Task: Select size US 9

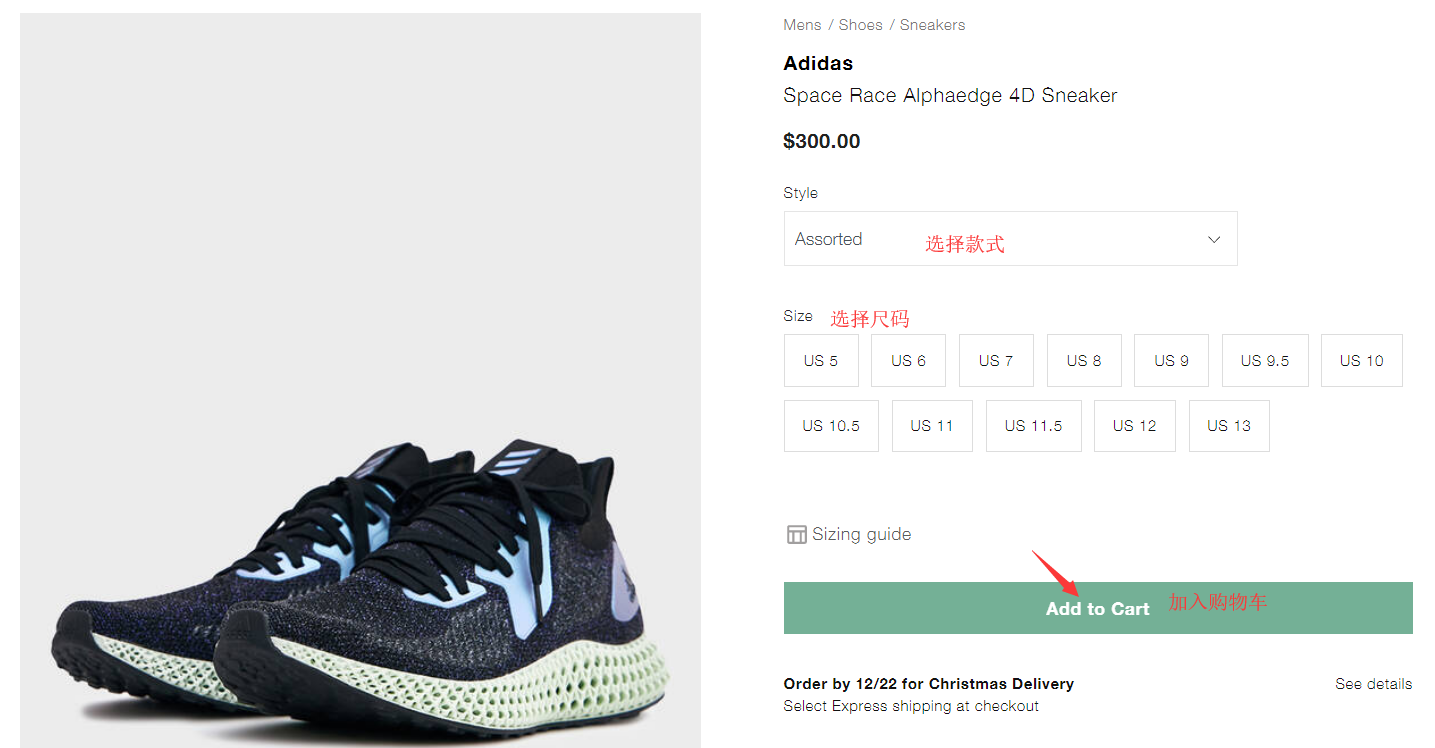Action: pyautogui.click(x=1171, y=361)
